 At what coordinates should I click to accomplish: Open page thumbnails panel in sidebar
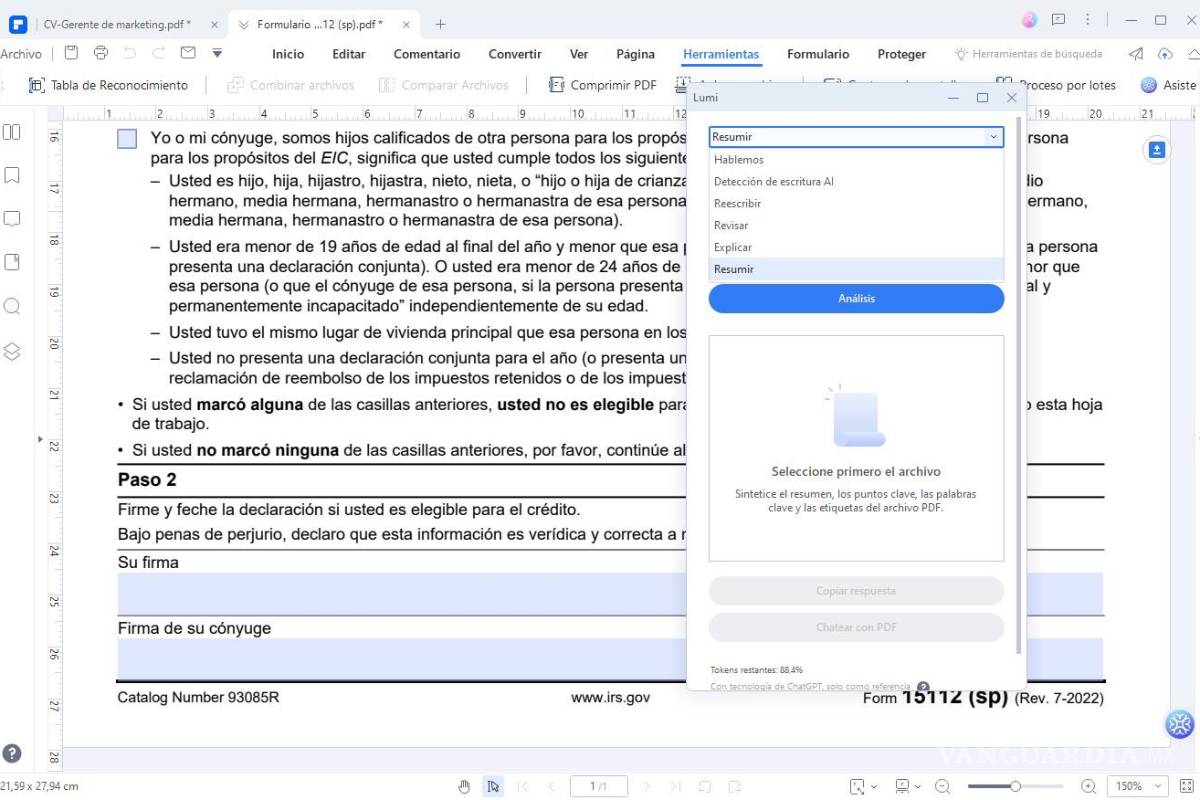[x=12, y=131]
